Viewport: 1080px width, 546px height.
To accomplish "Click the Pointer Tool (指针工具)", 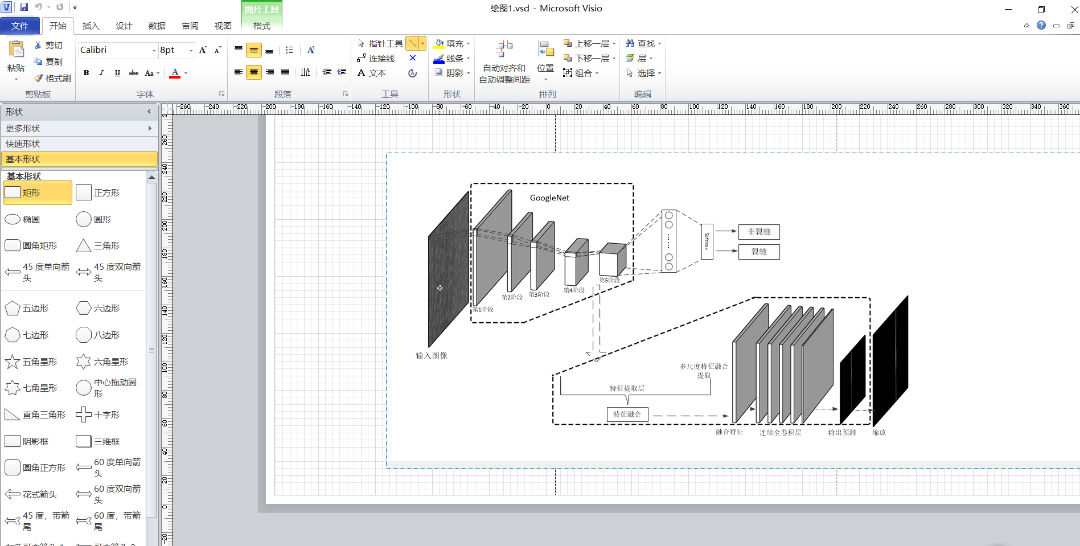I will tap(379, 44).
